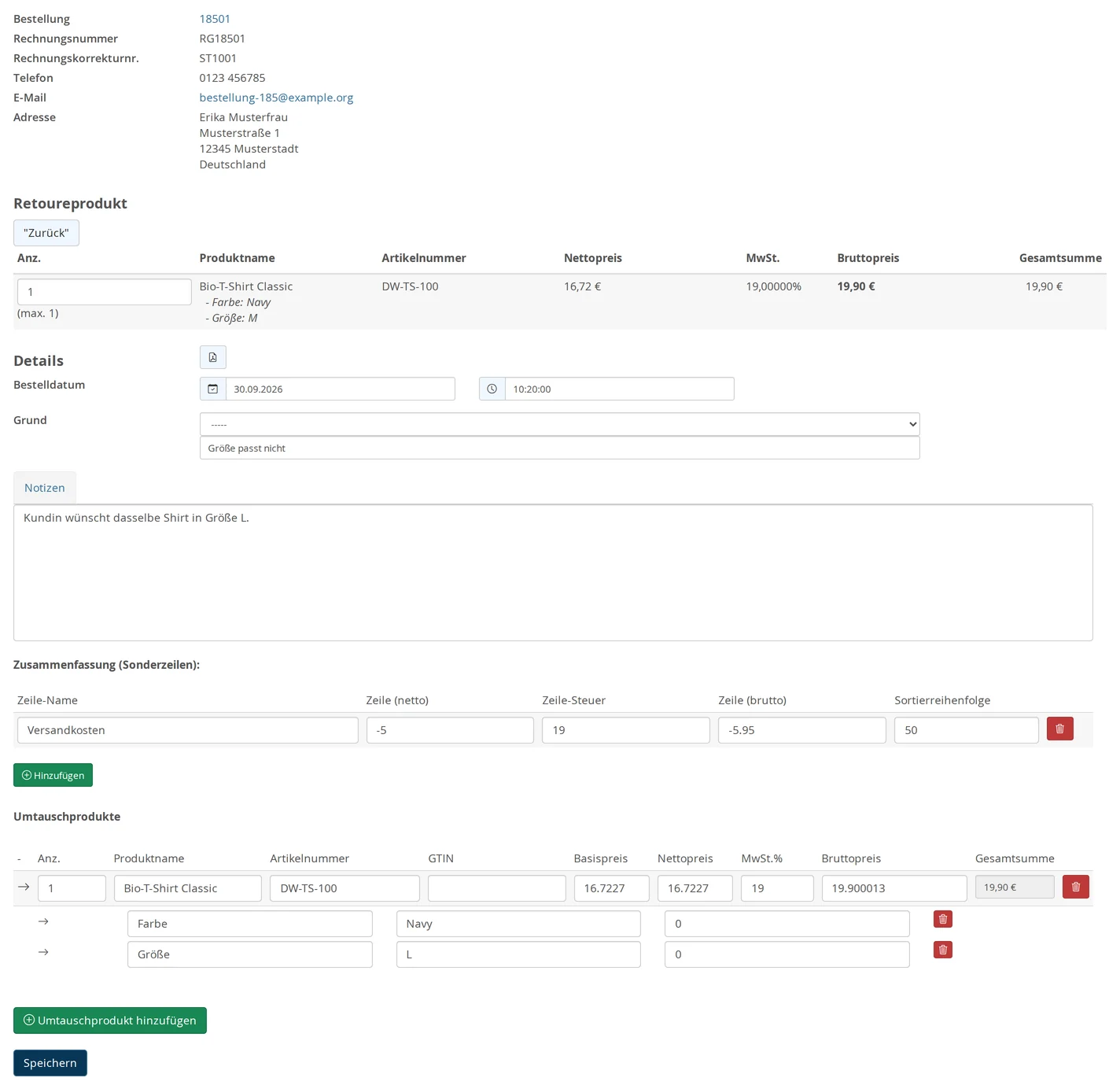Click into the Notizen text area

(x=553, y=573)
